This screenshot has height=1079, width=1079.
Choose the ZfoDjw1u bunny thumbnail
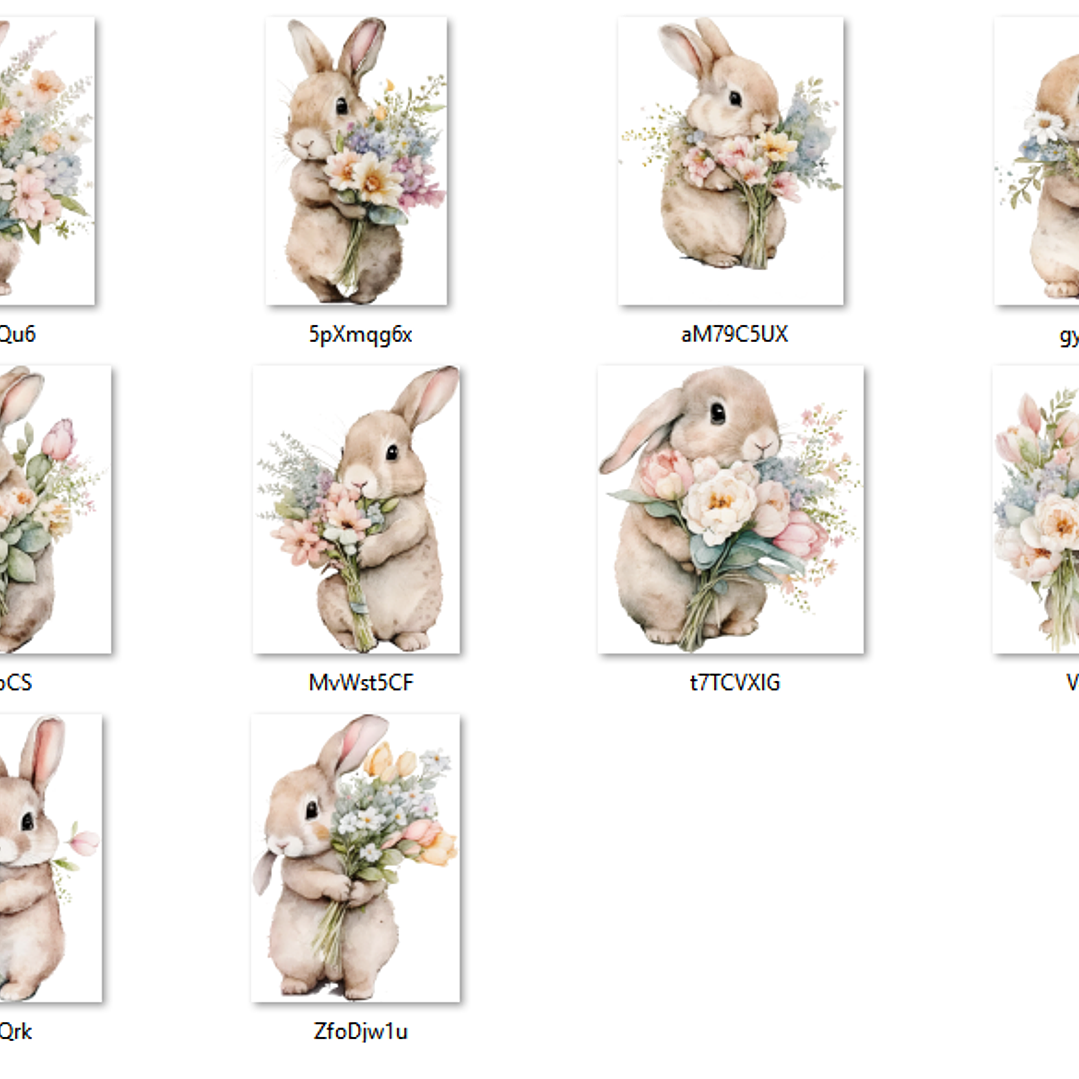pyautogui.click(x=355, y=857)
